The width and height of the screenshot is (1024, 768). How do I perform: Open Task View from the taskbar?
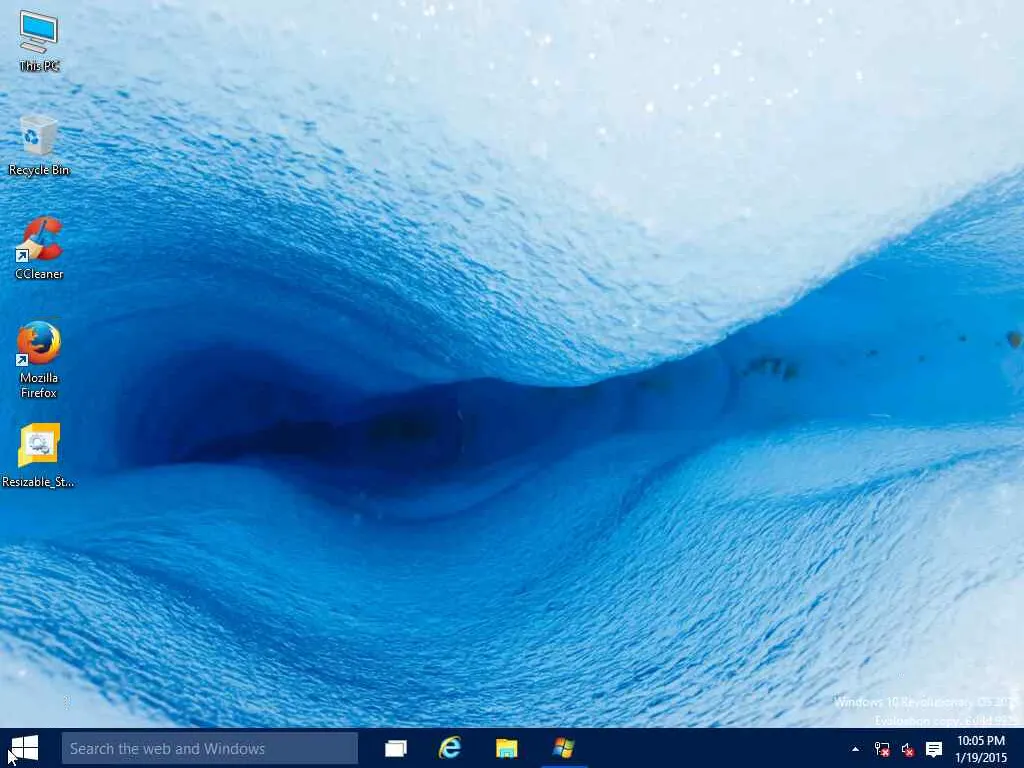[x=396, y=748]
